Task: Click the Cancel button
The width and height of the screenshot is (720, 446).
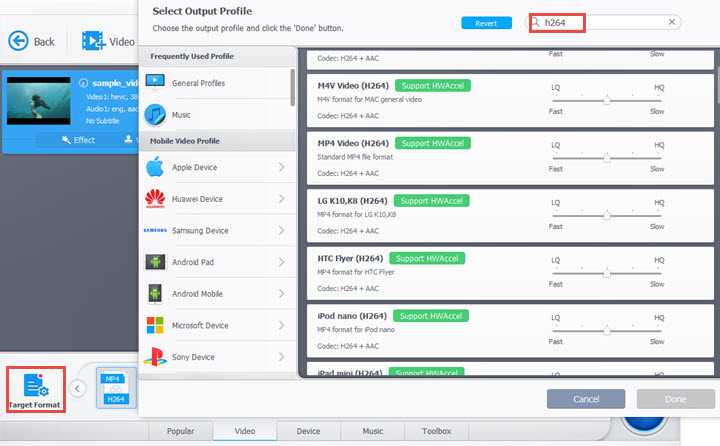Action: click(586, 399)
